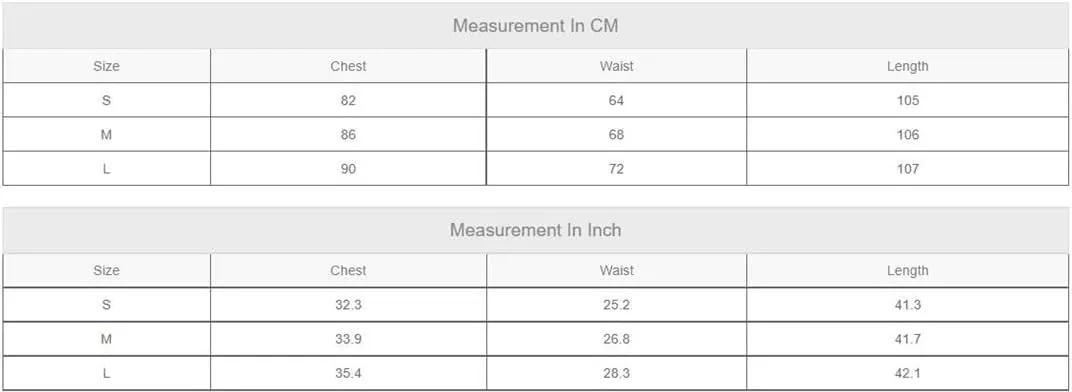Select chest value 90 cell
The height and width of the screenshot is (392, 1072).
(348, 168)
